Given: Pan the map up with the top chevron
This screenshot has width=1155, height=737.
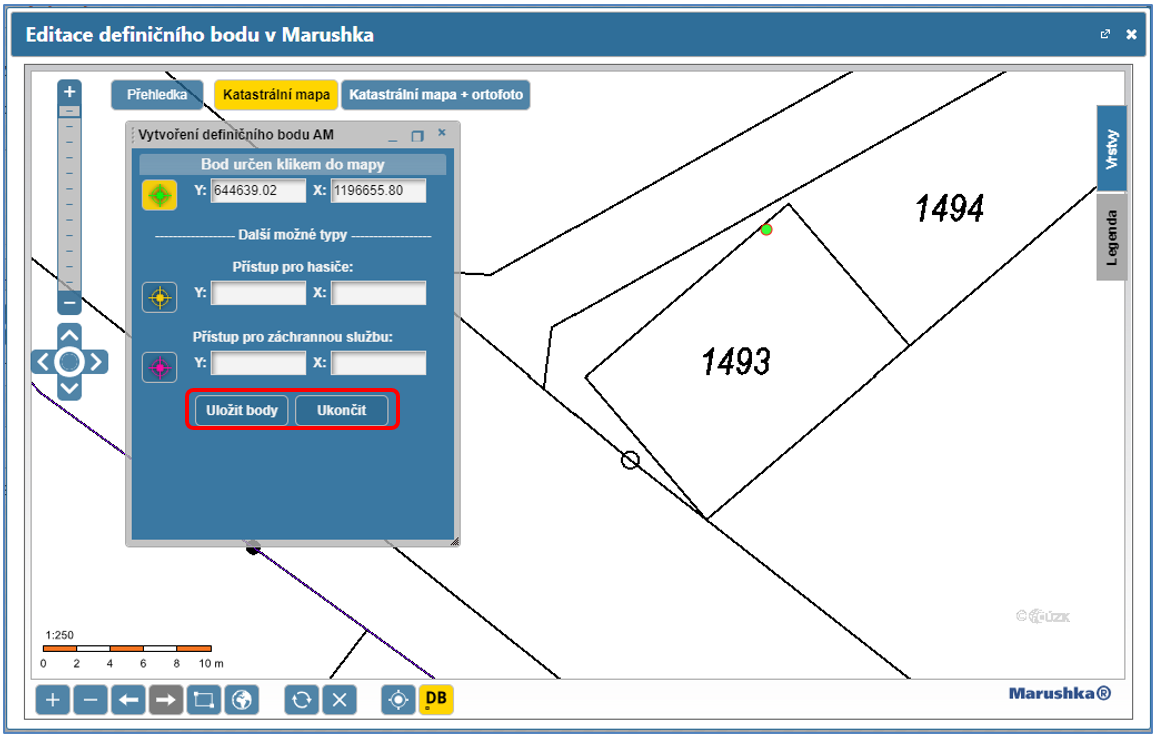Looking at the screenshot, I should point(69,335).
